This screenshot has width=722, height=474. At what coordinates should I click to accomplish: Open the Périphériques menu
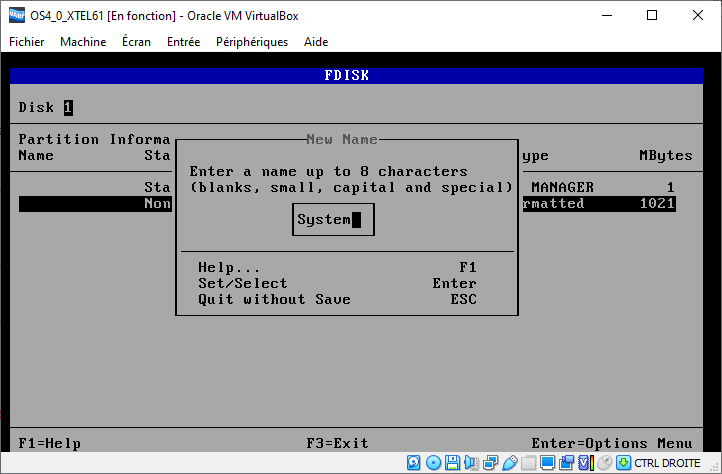pyautogui.click(x=250, y=42)
